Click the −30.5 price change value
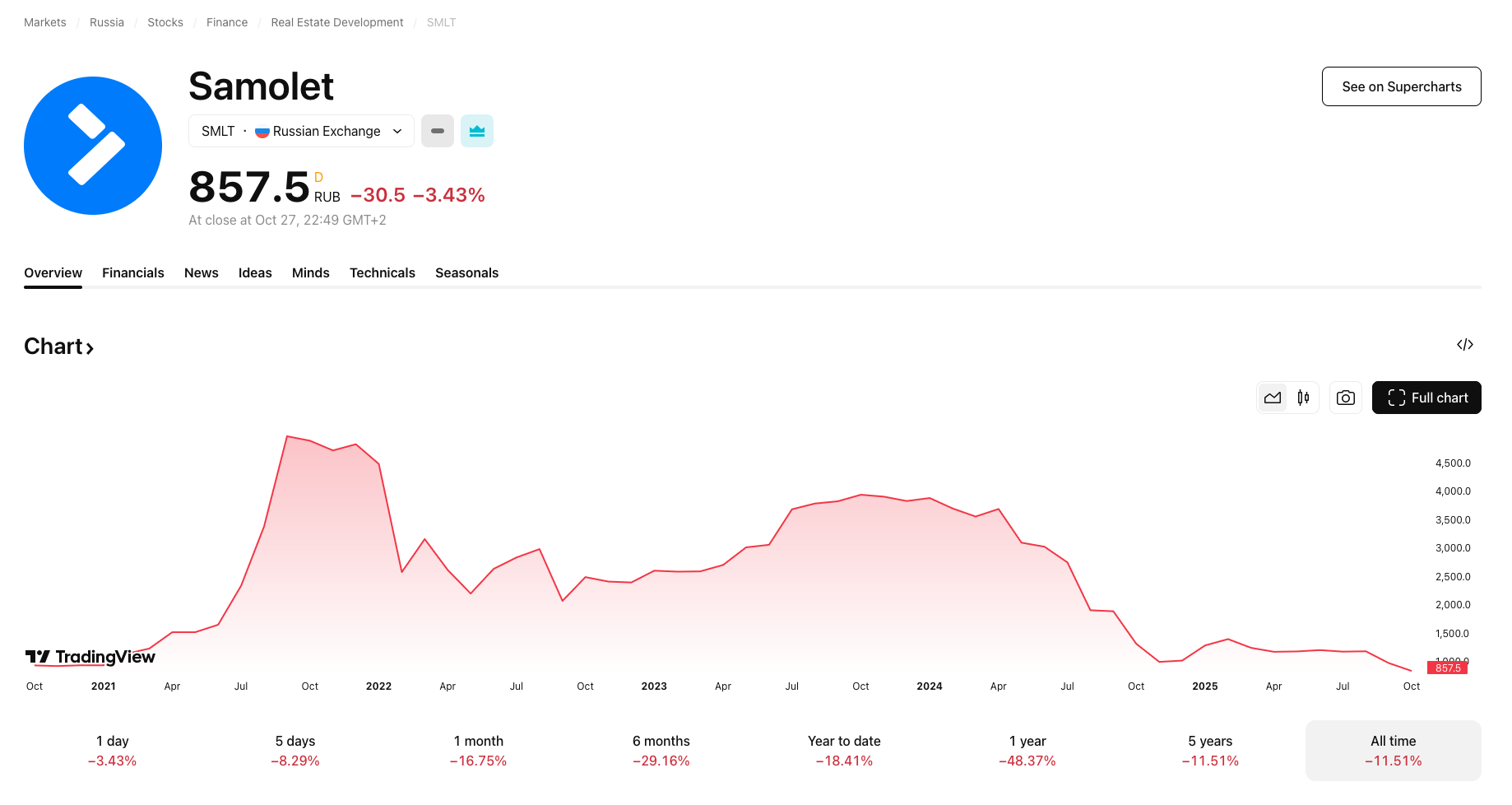 [378, 195]
